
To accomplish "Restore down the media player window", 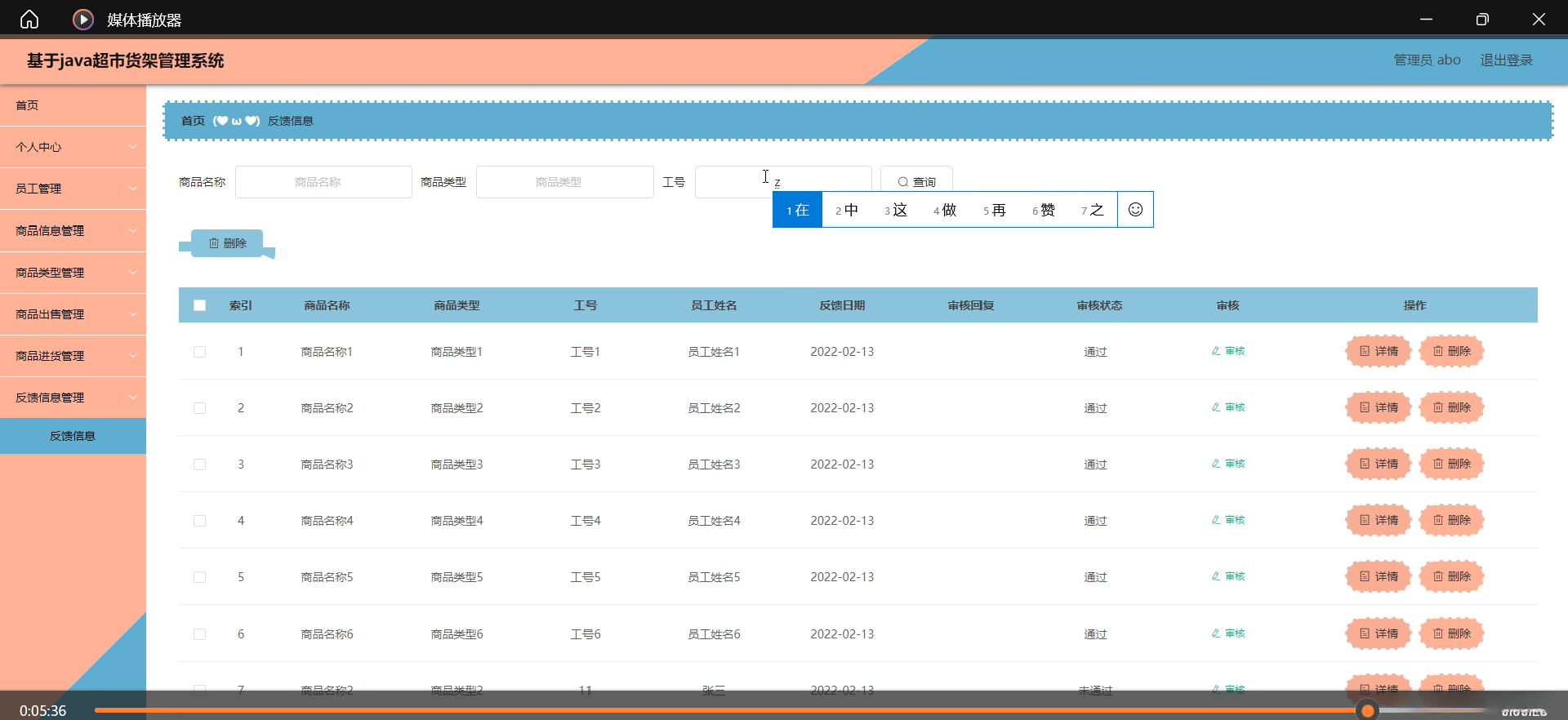I will [x=1482, y=19].
